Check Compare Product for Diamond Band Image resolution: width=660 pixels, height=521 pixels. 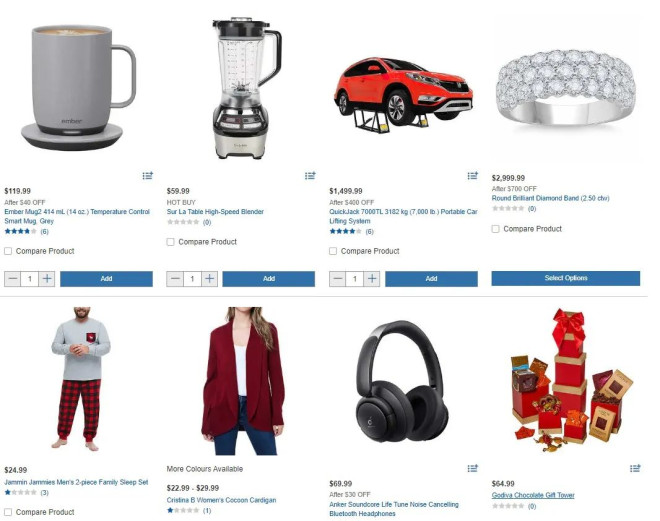point(495,229)
